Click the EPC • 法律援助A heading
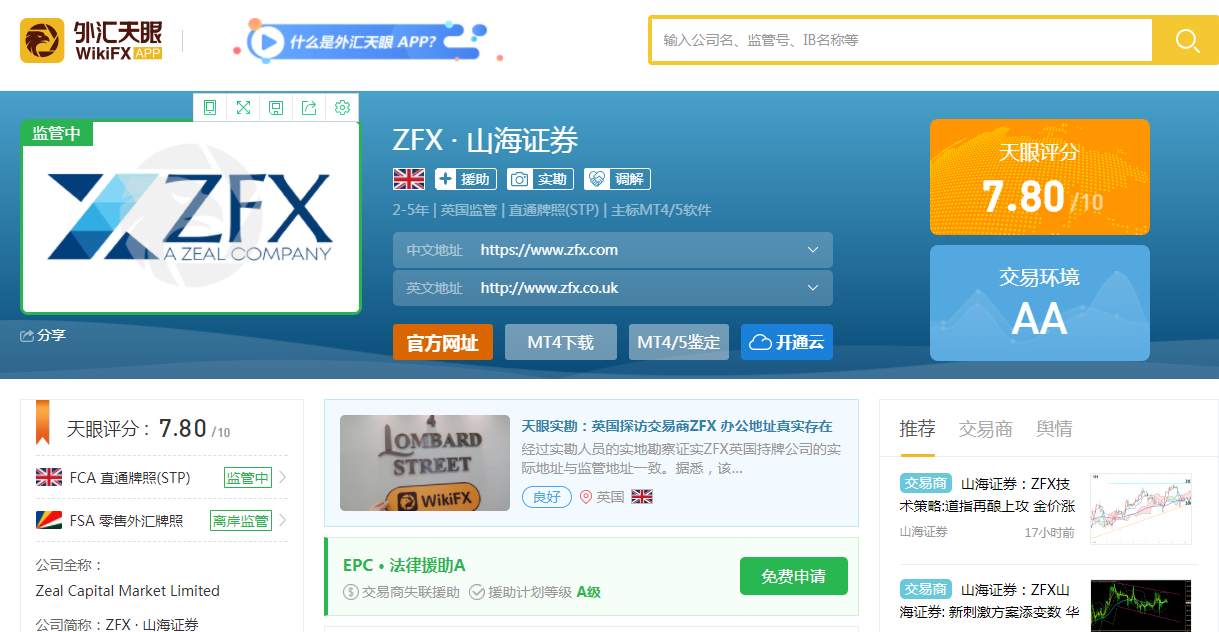This screenshot has height=632, width=1219. click(404, 565)
